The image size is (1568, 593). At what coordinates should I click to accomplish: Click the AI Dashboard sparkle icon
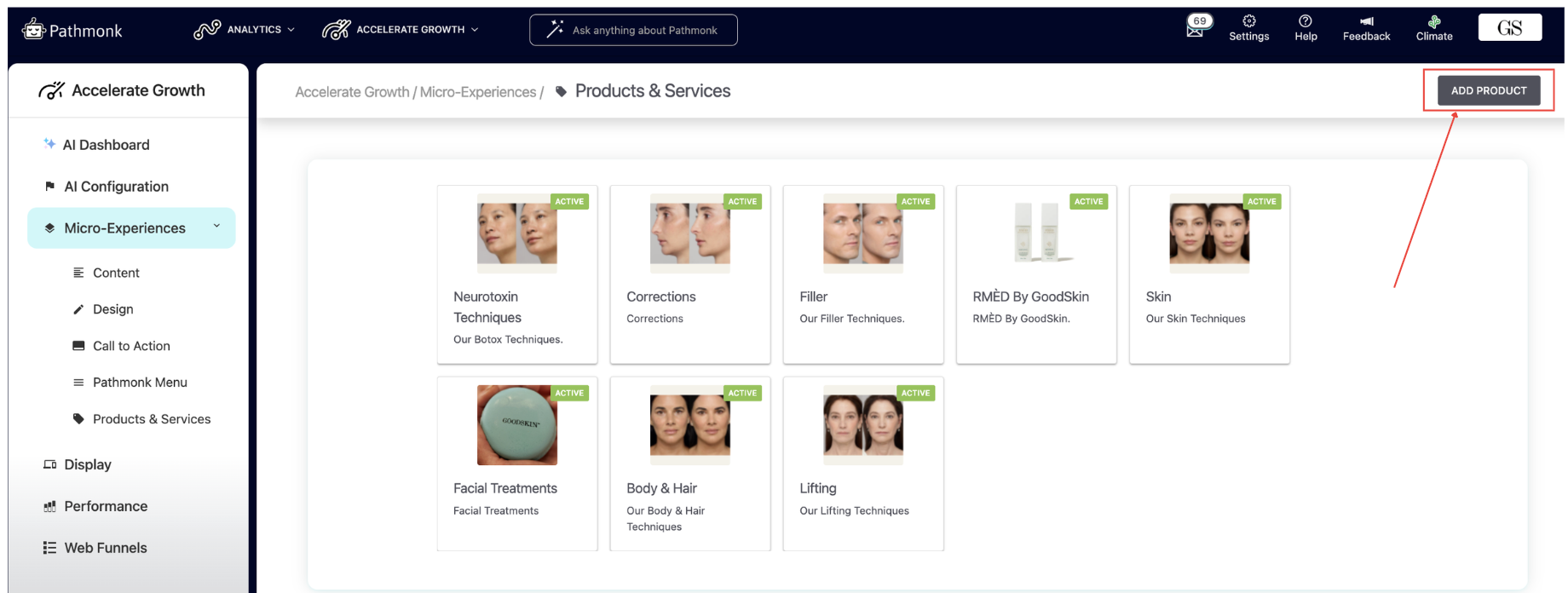tap(49, 144)
